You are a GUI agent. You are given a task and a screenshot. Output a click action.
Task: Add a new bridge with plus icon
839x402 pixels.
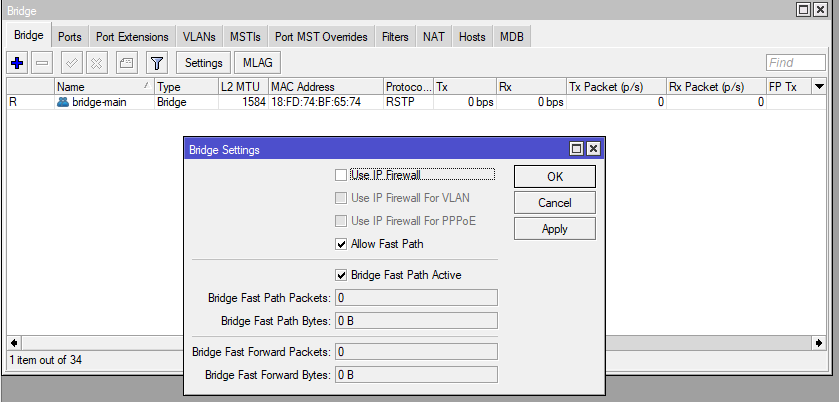pos(17,63)
